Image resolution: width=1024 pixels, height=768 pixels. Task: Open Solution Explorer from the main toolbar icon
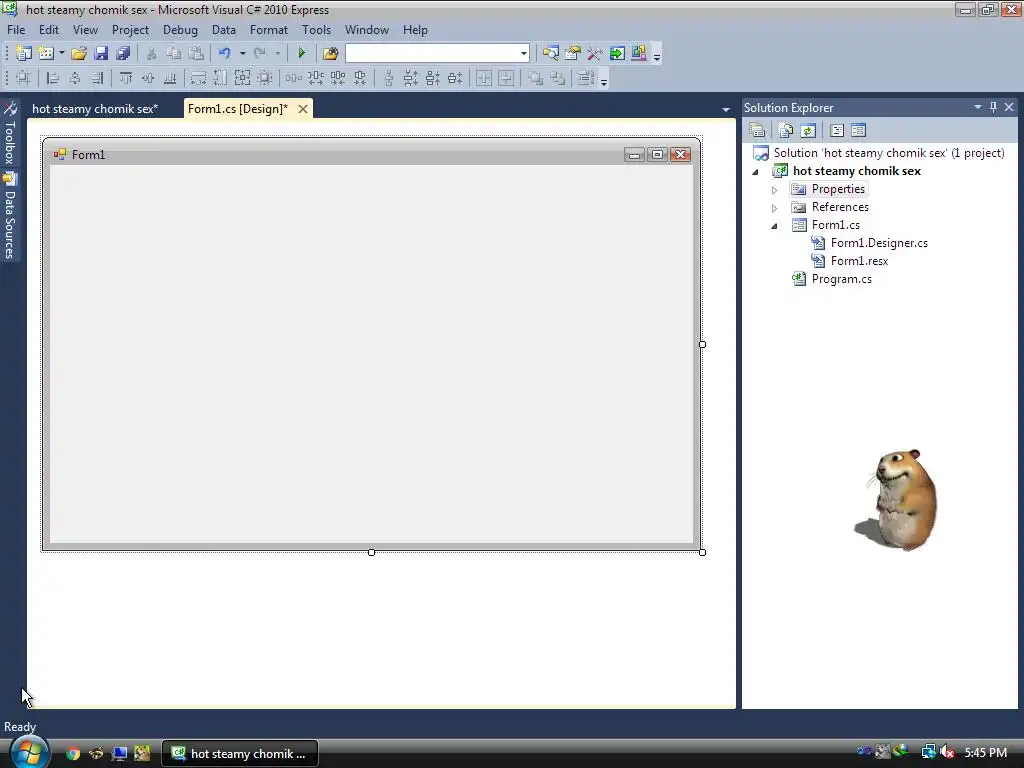click(x=551, y=54)
